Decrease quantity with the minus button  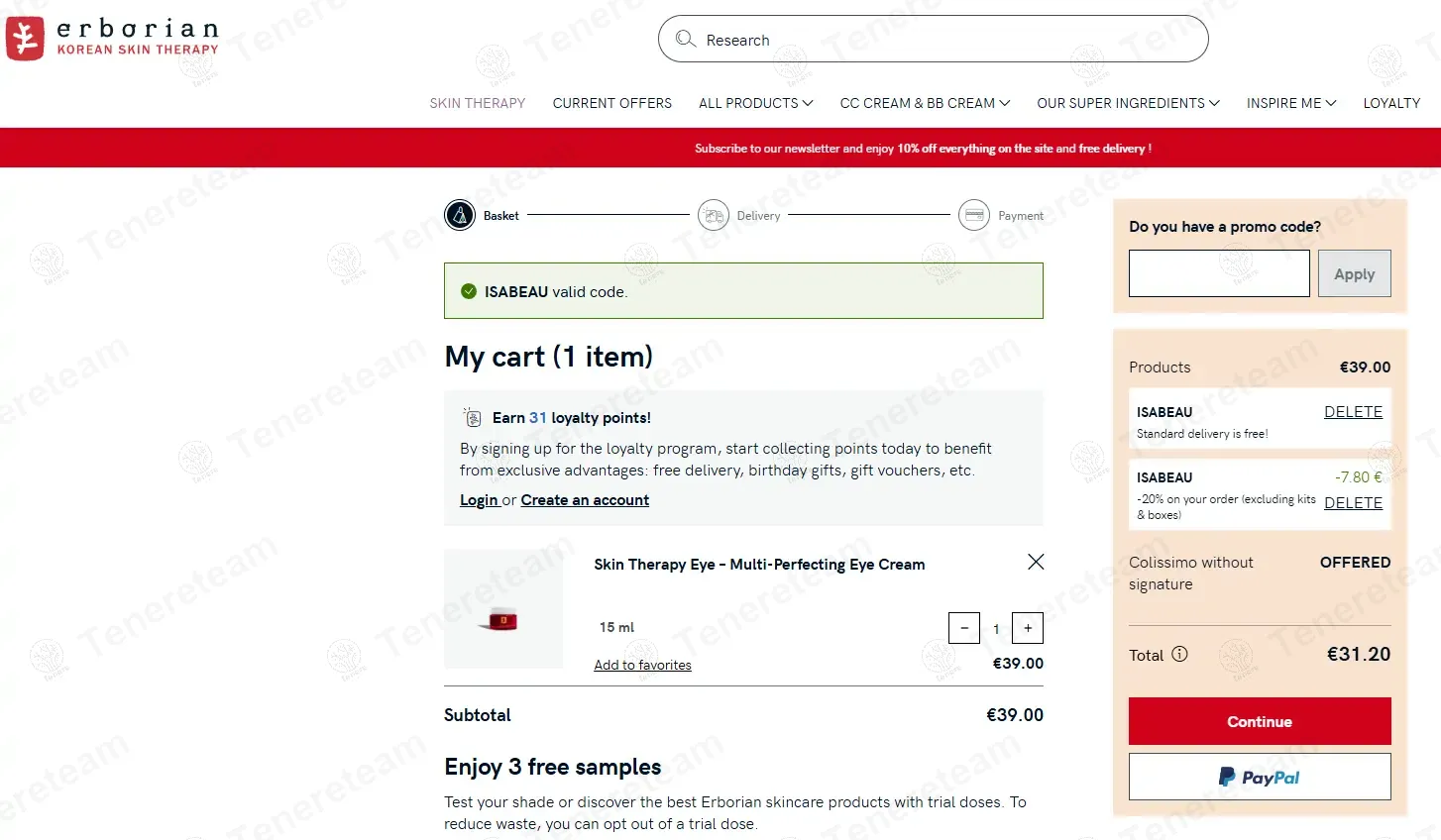pos(964,628)
